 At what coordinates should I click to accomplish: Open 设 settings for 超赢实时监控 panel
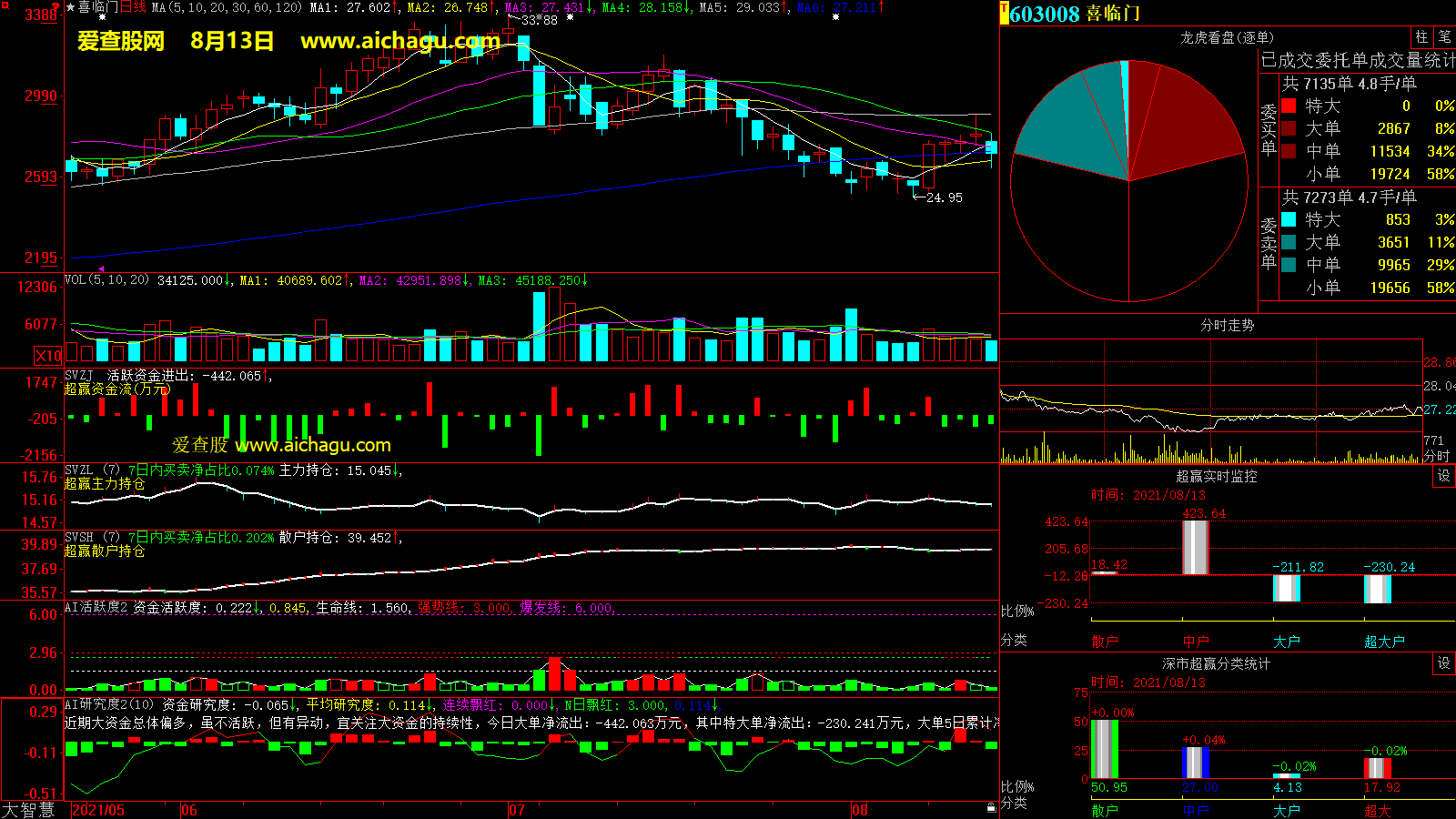[x=1444, y=476]
